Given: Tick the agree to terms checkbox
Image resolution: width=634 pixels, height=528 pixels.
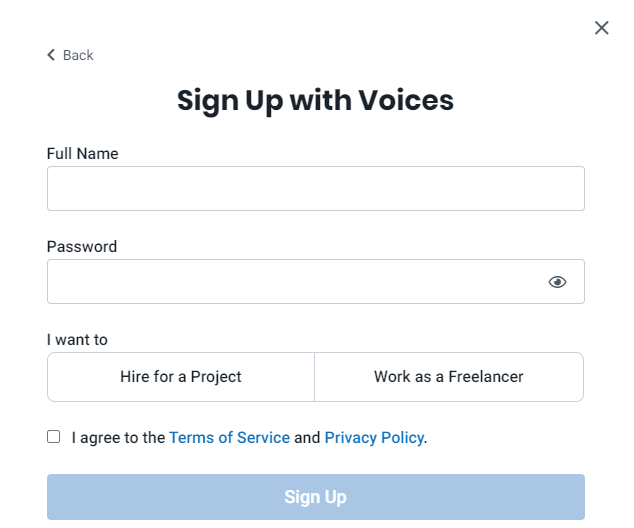Looking at the screenshot, I should (x=53, y=437).
